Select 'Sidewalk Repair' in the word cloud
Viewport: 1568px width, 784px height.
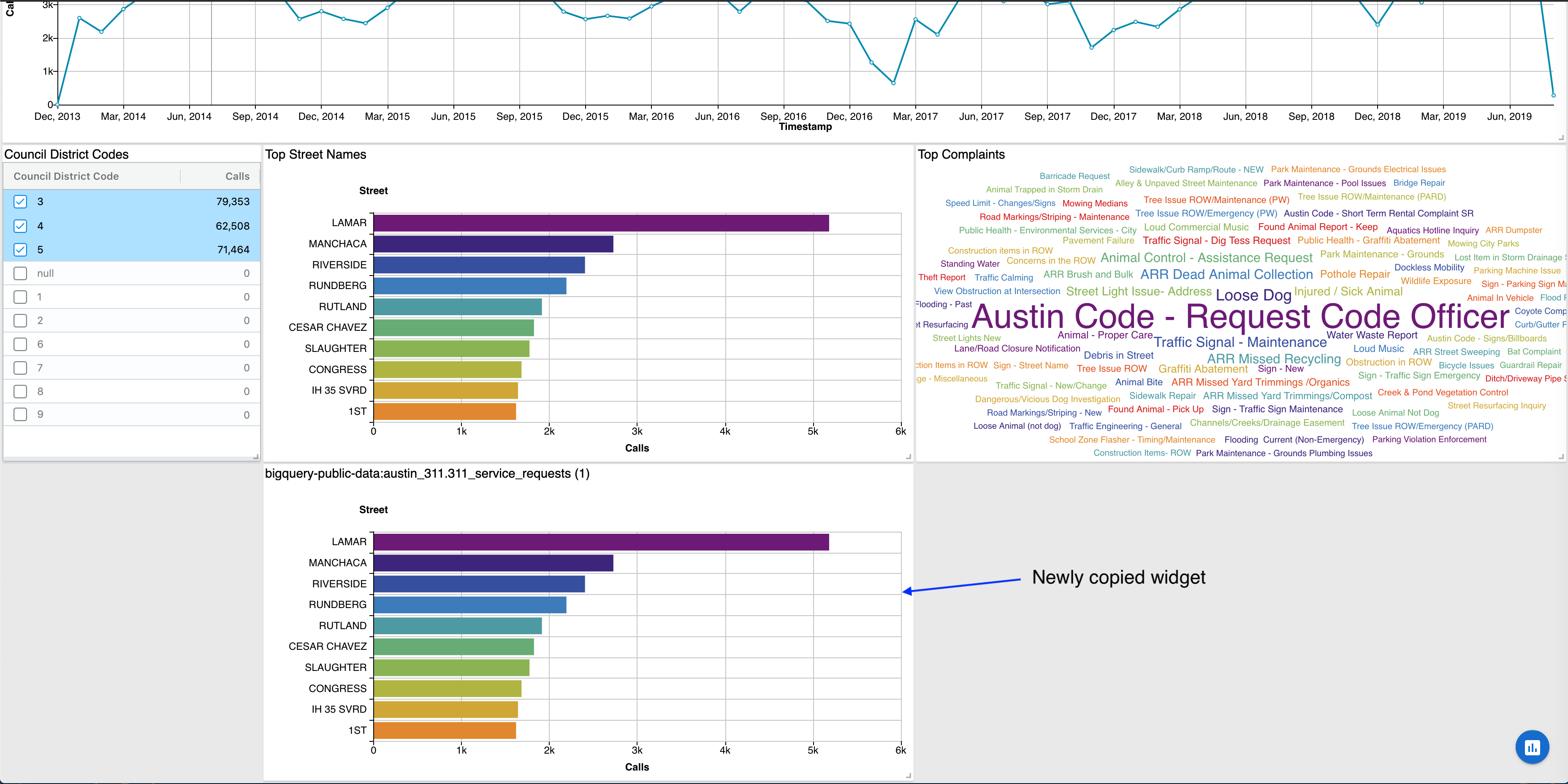(1163, 395)
